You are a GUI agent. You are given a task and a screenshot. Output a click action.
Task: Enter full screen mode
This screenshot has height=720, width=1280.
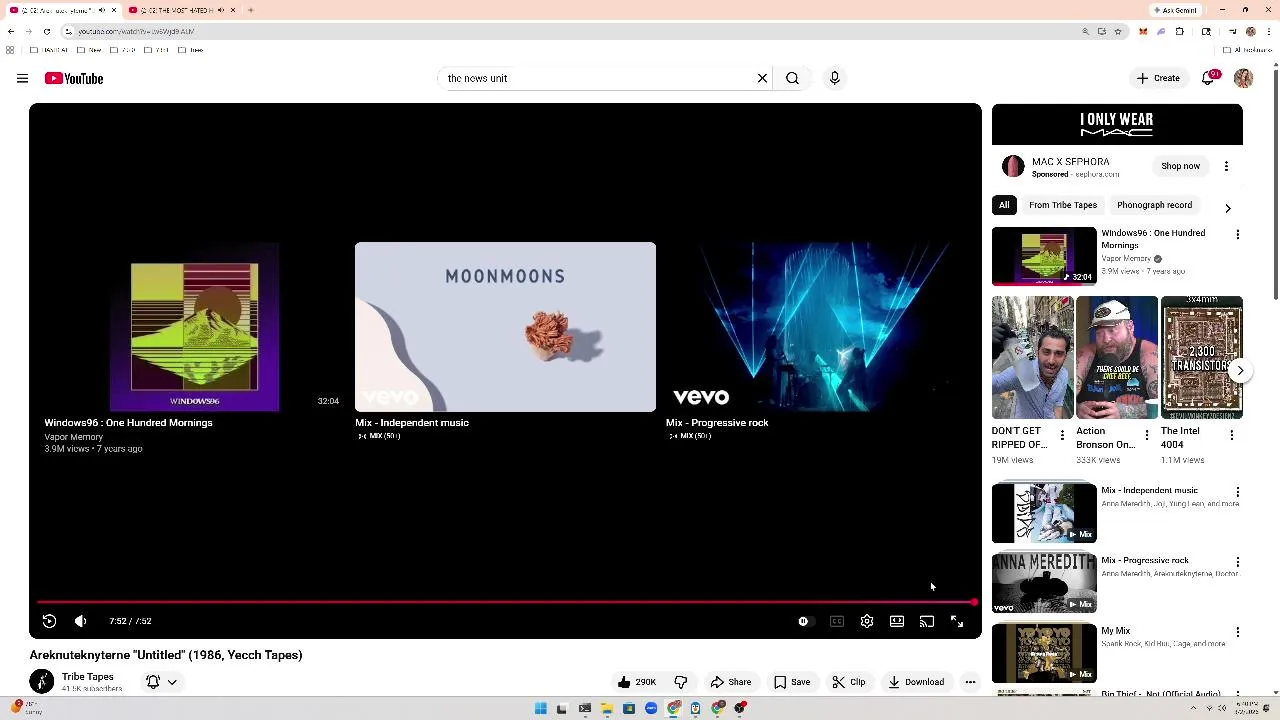(957, 621)
